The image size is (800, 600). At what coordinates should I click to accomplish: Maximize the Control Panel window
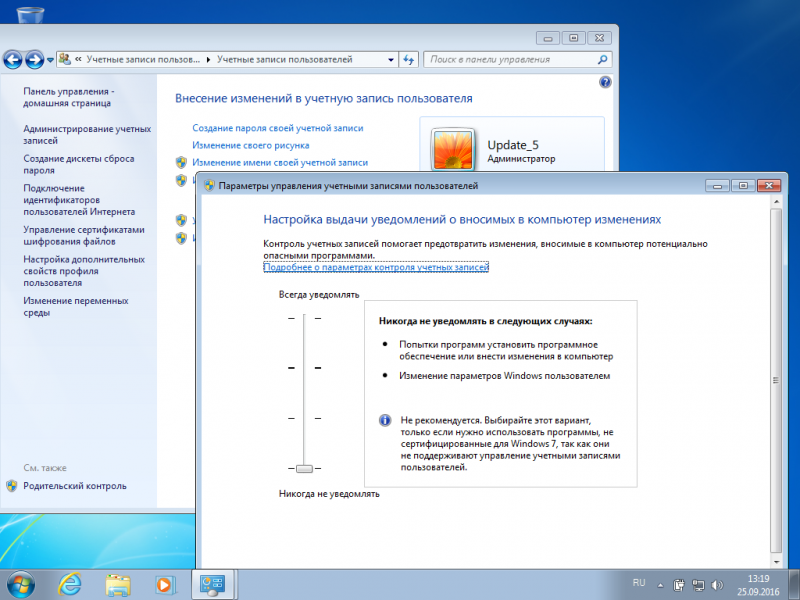573,38
